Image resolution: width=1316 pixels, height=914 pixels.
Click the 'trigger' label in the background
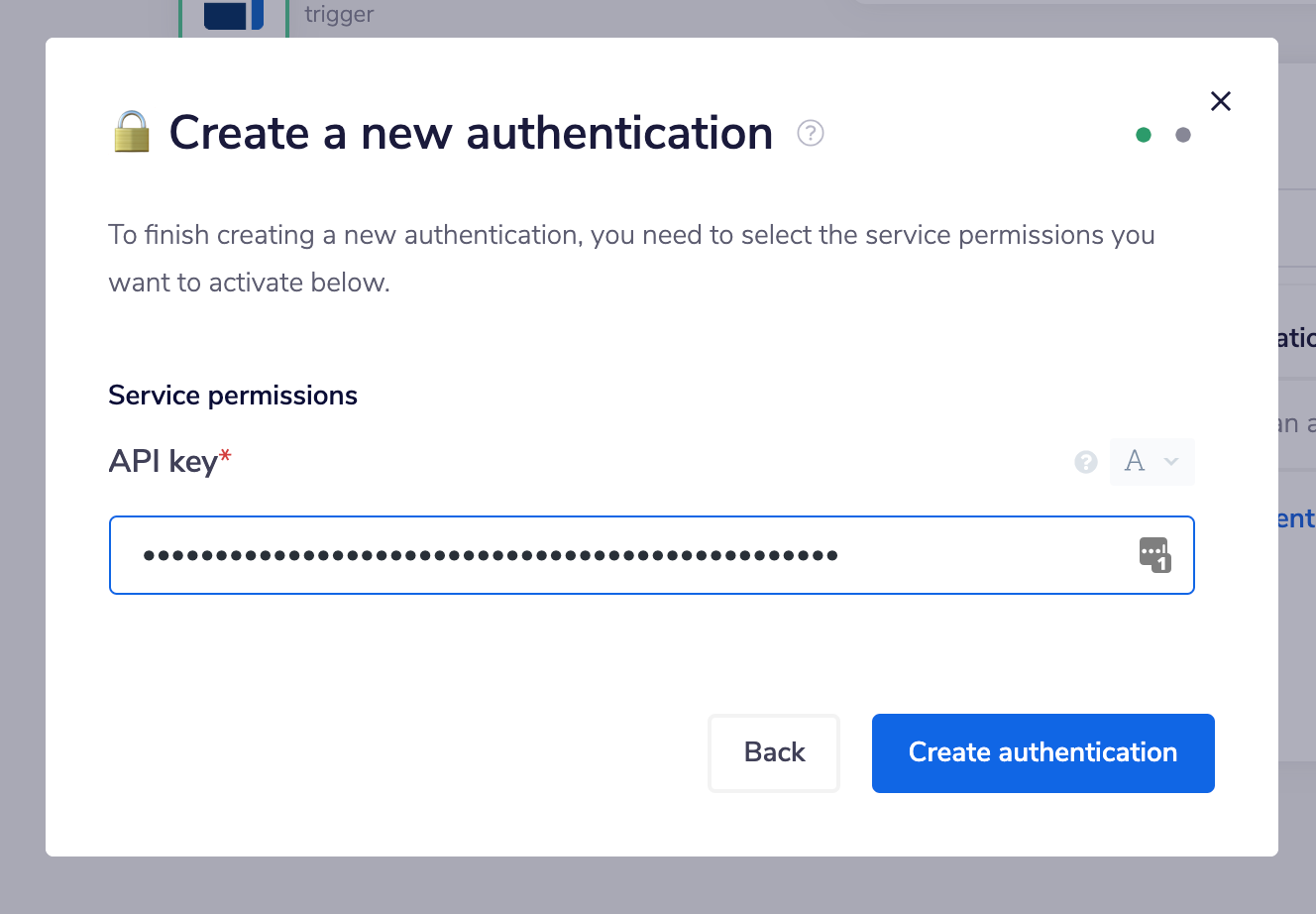339,14
